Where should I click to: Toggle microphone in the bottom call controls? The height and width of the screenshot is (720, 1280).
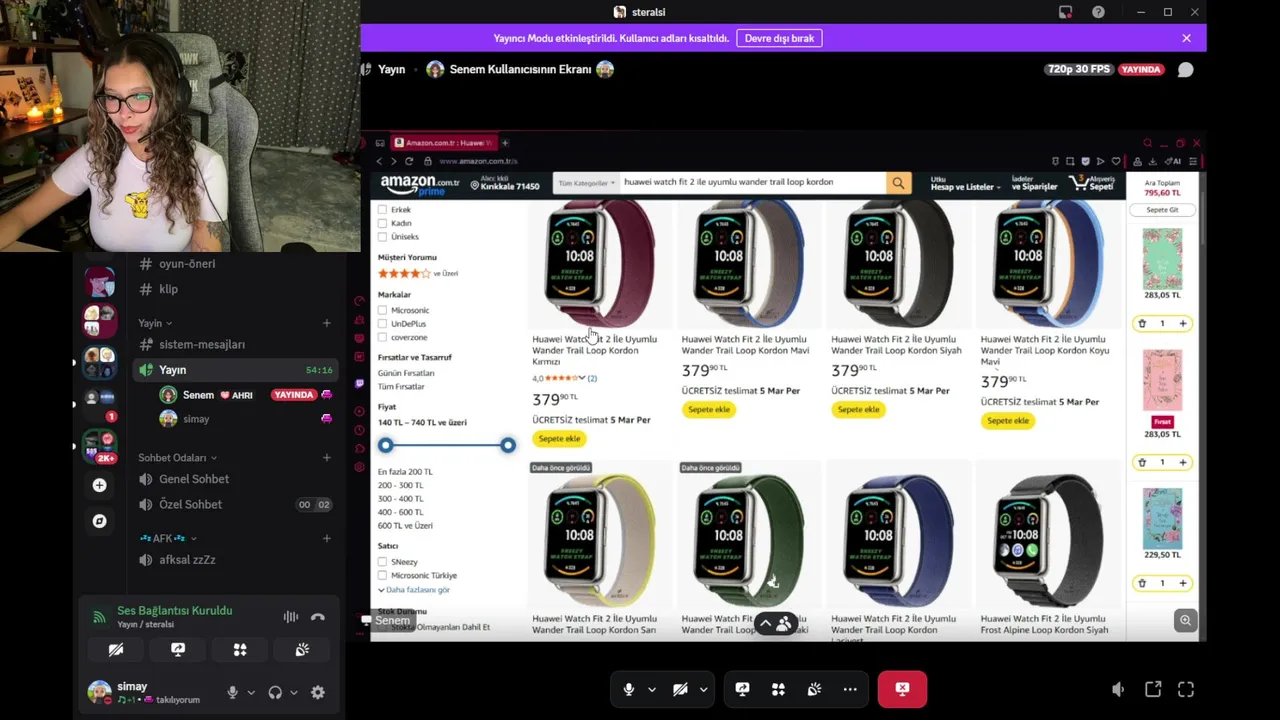(629, 689)
